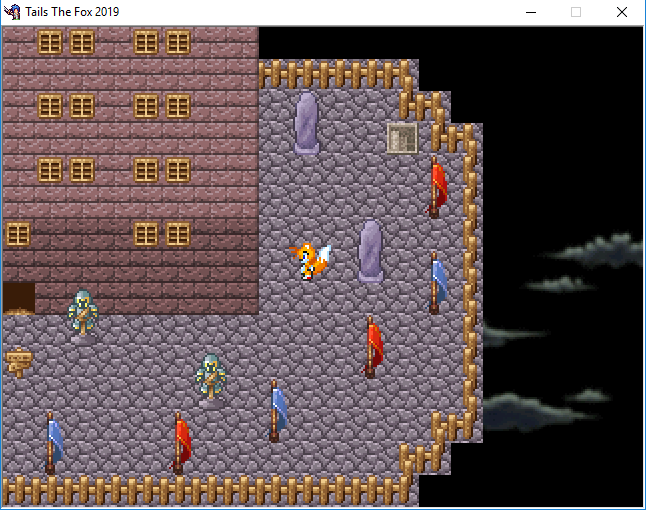The height and width of the screenshot is (510, 646).
Task: Click the wooden signpost
Action: pos(19,363)
